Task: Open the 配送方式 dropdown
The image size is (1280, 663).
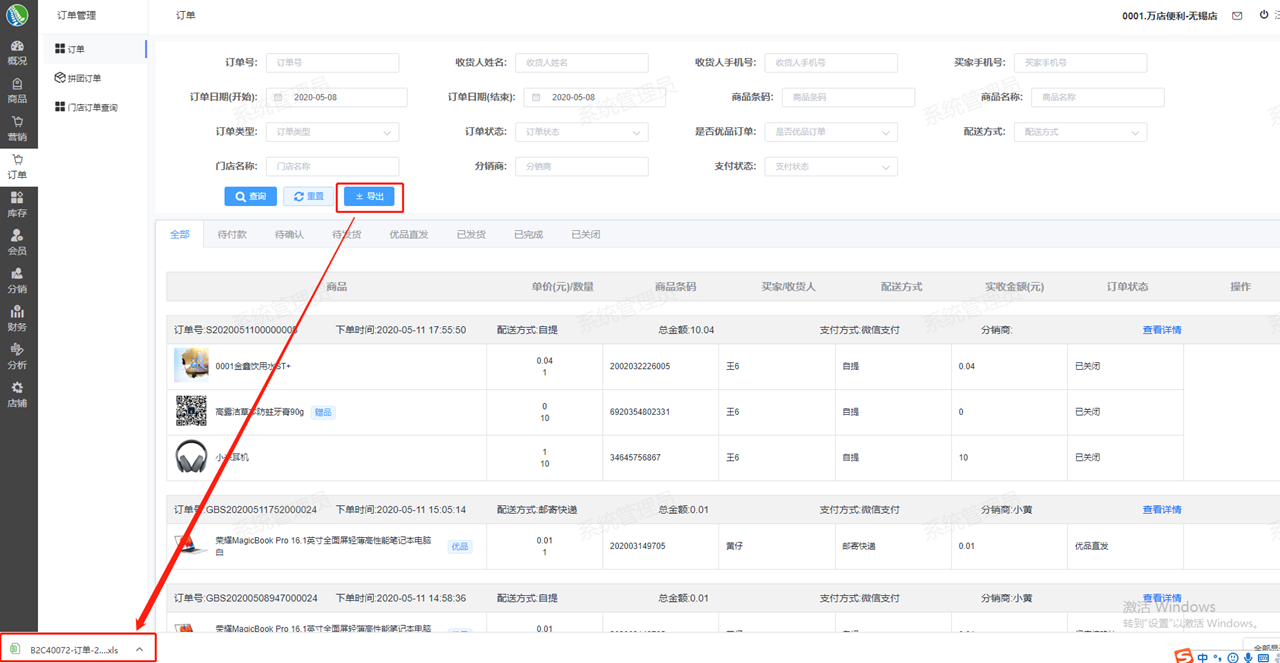Action: [1079, 132]
